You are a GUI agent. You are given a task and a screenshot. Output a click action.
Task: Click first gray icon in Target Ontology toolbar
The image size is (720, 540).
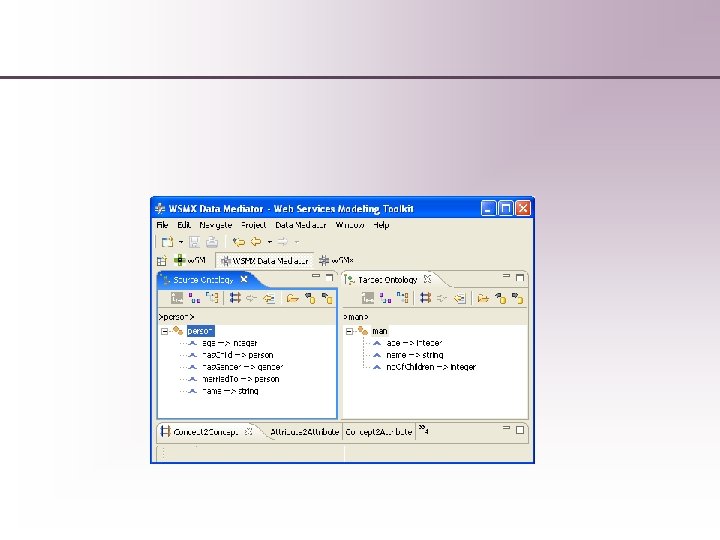tap(368, 298)
